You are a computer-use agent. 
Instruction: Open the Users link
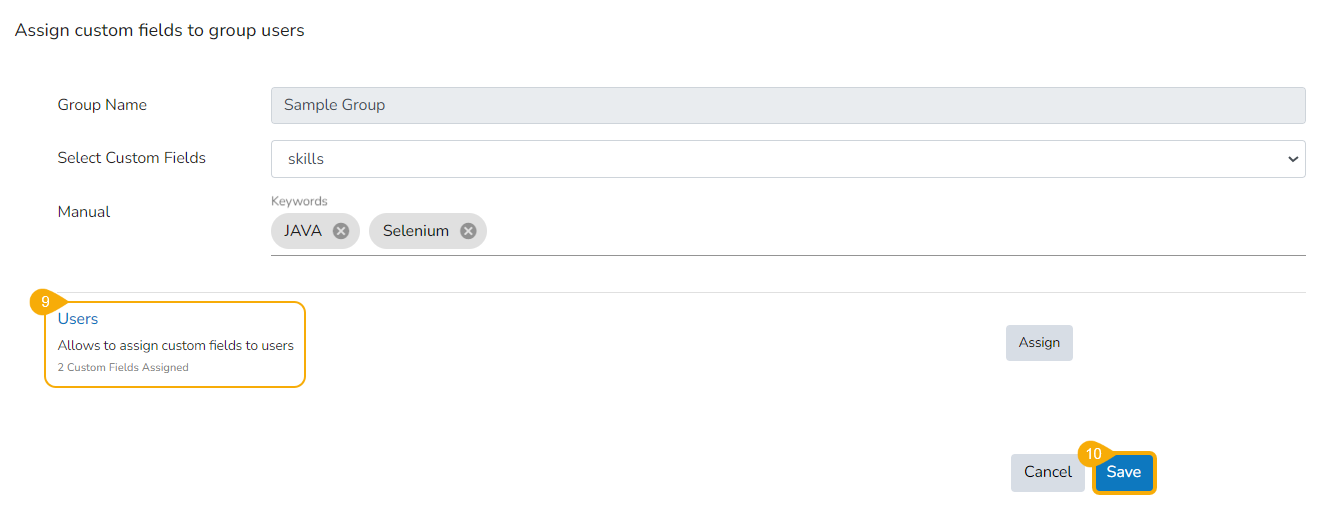(x=78, y=319)
